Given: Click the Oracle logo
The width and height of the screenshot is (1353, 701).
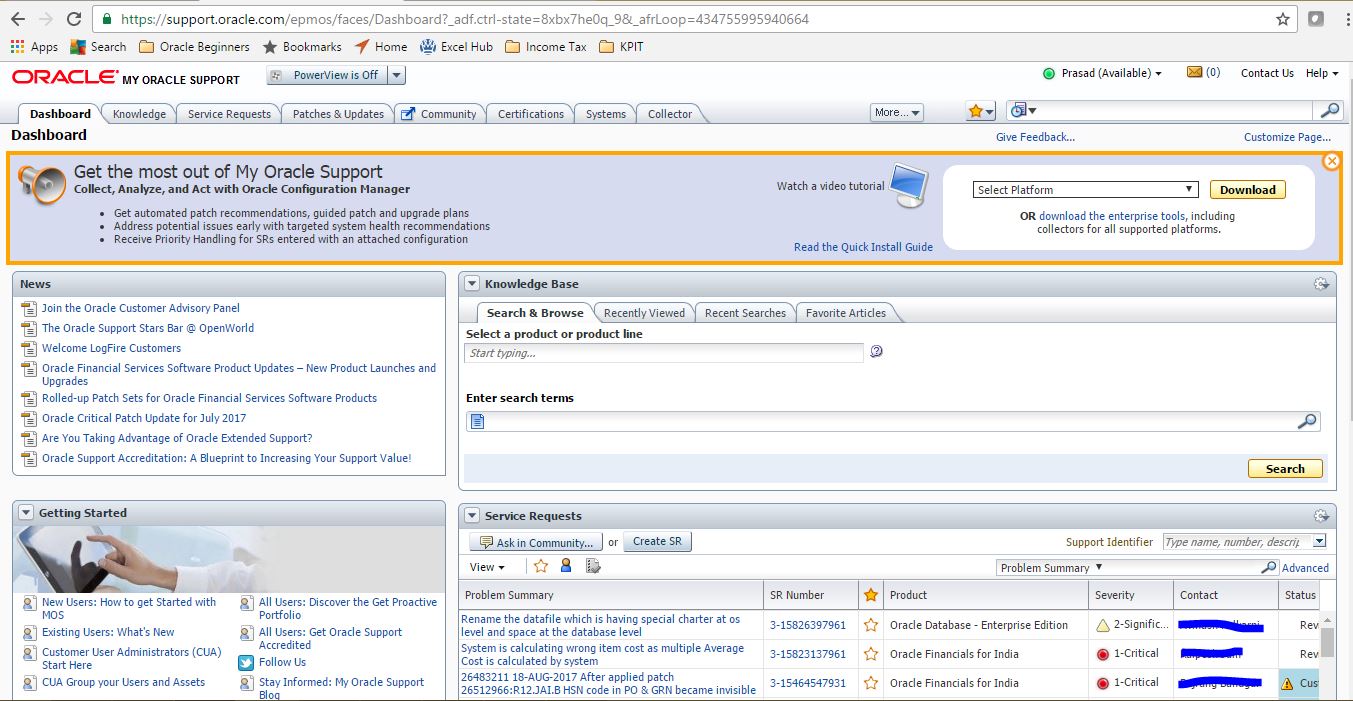Looking at the screenshot, I should 64,77.
